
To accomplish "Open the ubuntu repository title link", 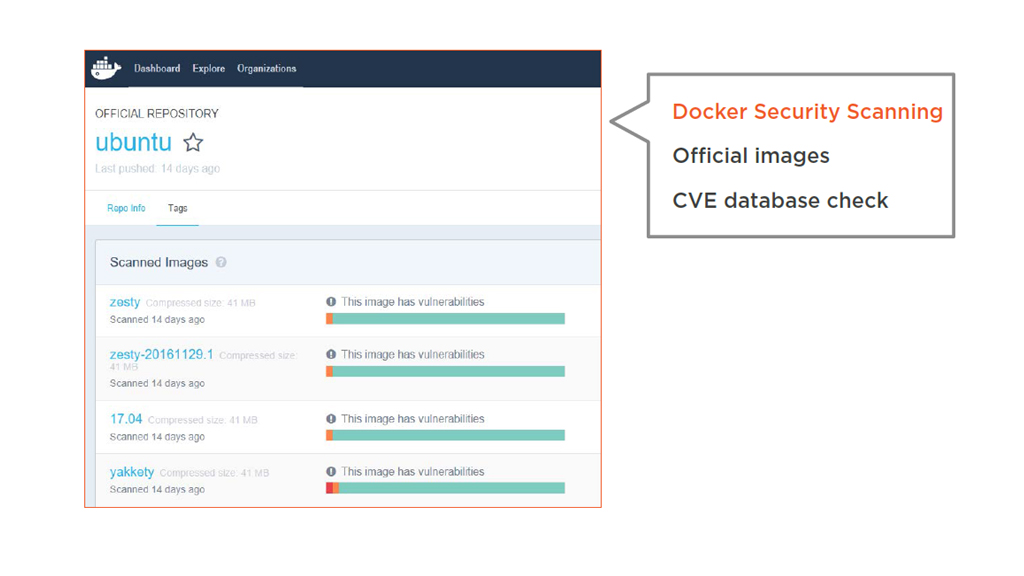I will point(133,143).
